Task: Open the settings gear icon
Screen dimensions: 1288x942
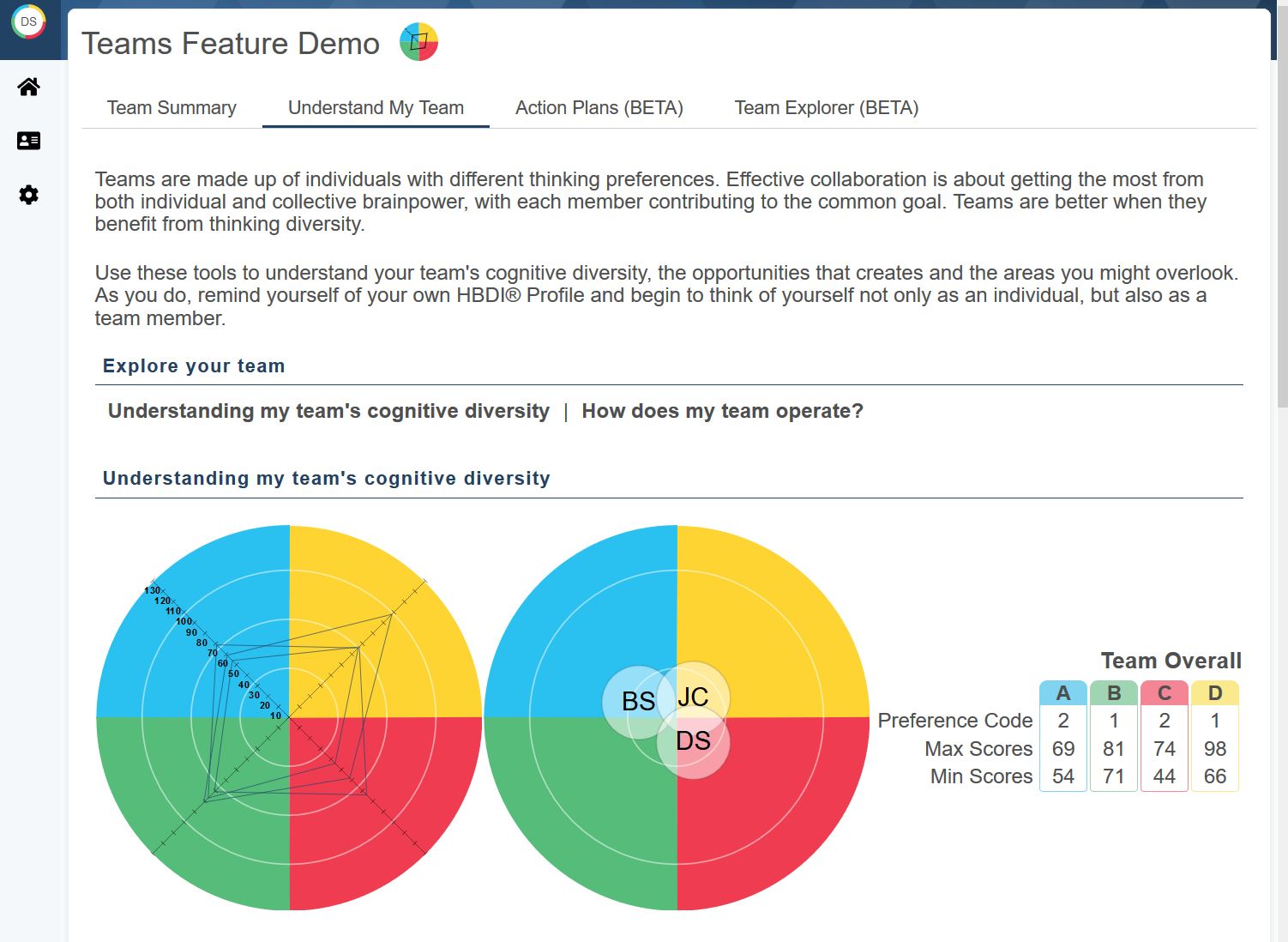Action: coord(28,195)
